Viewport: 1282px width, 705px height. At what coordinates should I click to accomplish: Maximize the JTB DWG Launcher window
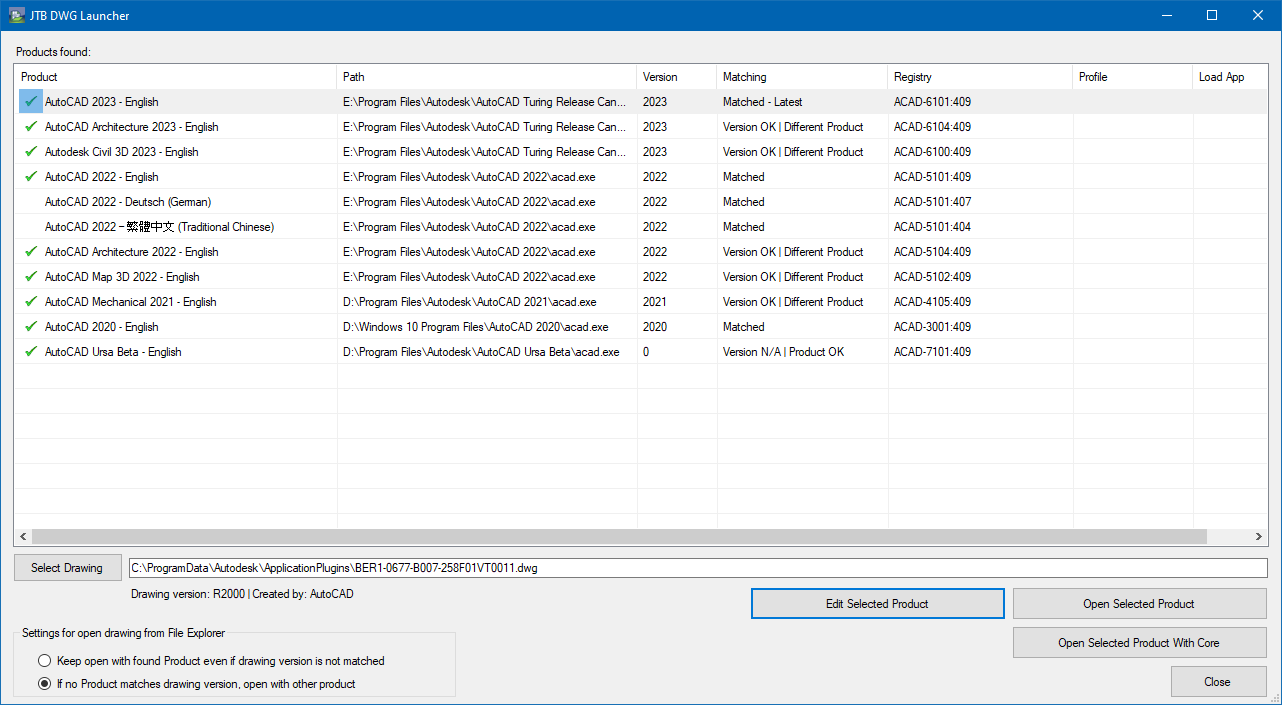tap(1212, 15)
